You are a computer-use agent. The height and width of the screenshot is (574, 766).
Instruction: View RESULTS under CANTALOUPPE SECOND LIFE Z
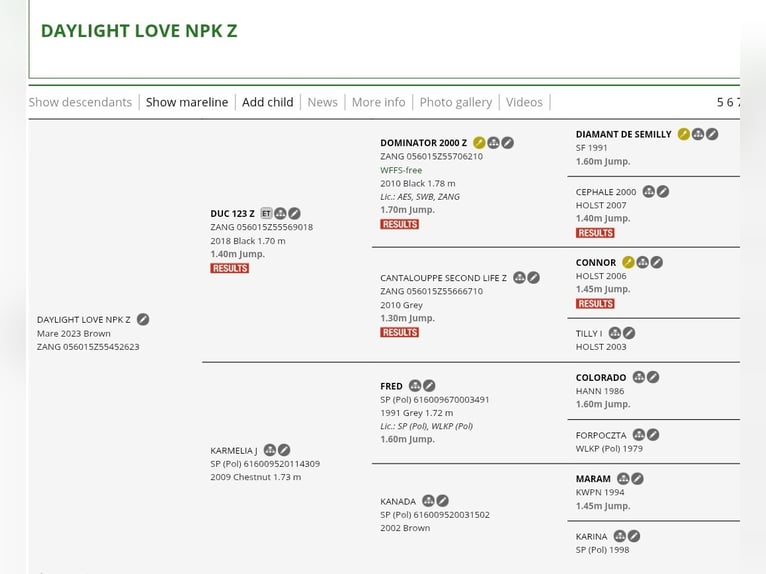pos(400,332)
